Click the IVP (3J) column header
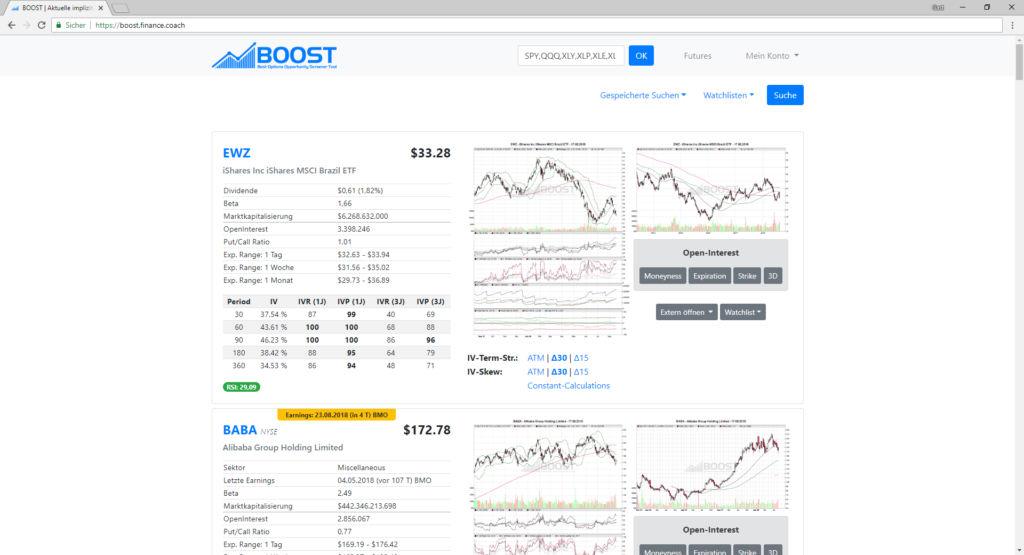This screenshot has width=1024, height=555. click(430, 302)
